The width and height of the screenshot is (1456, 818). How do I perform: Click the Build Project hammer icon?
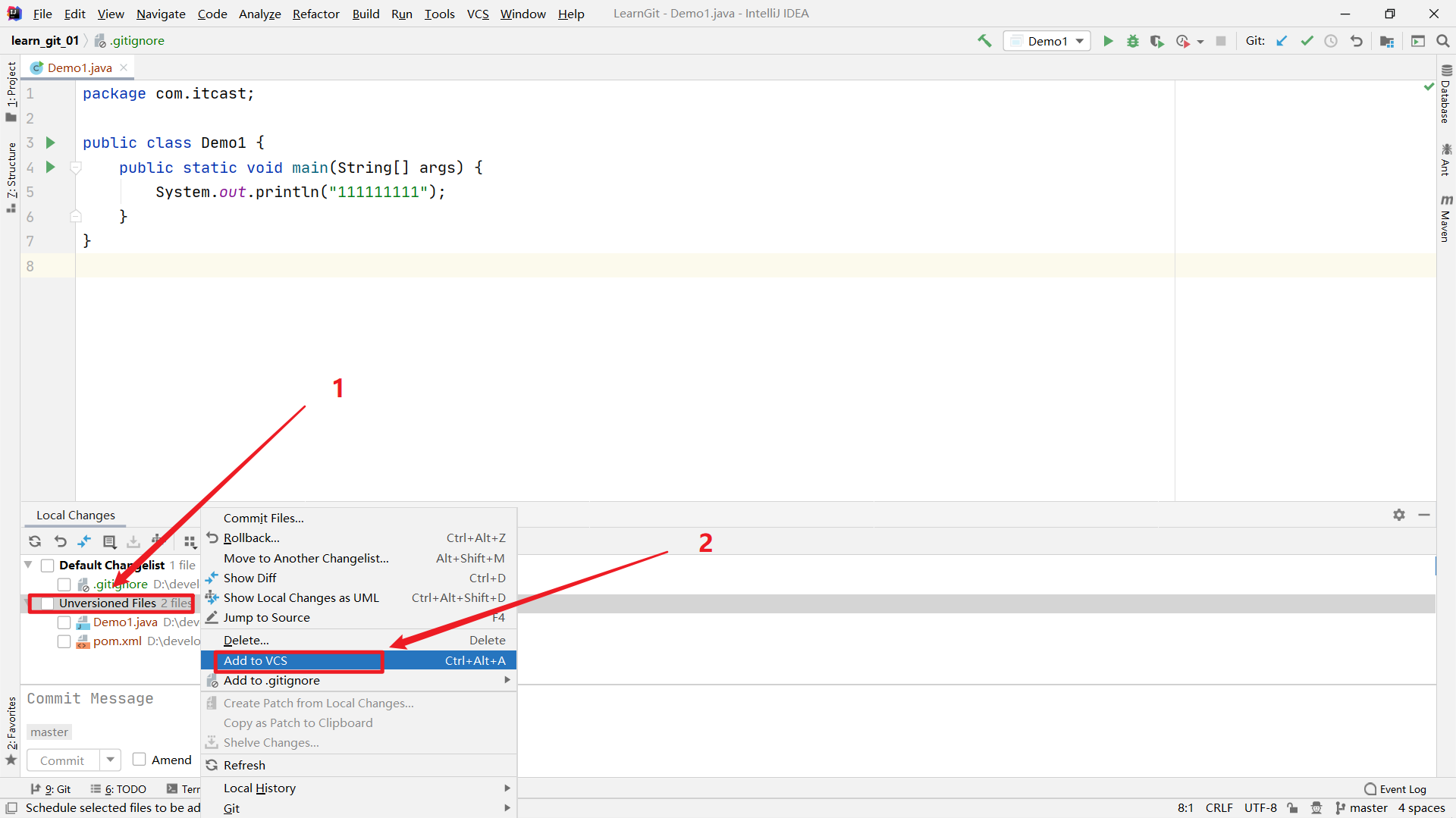(x=984, y=41)
